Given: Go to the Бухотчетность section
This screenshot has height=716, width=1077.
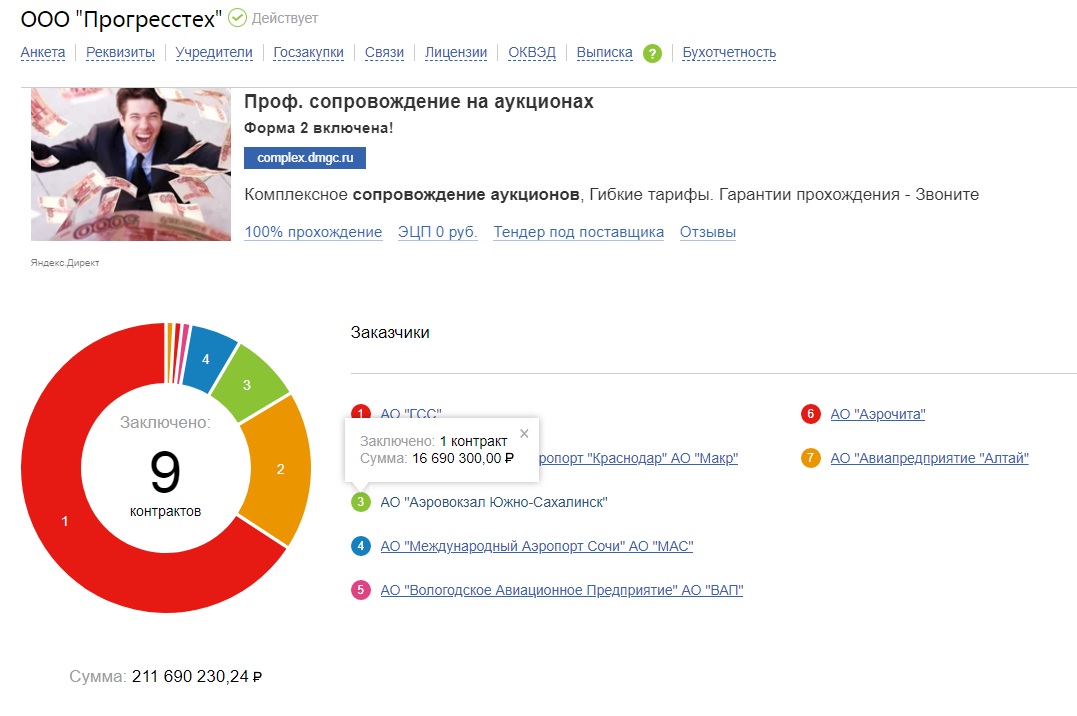Looking at the screenshot, I should click(729, 53).
